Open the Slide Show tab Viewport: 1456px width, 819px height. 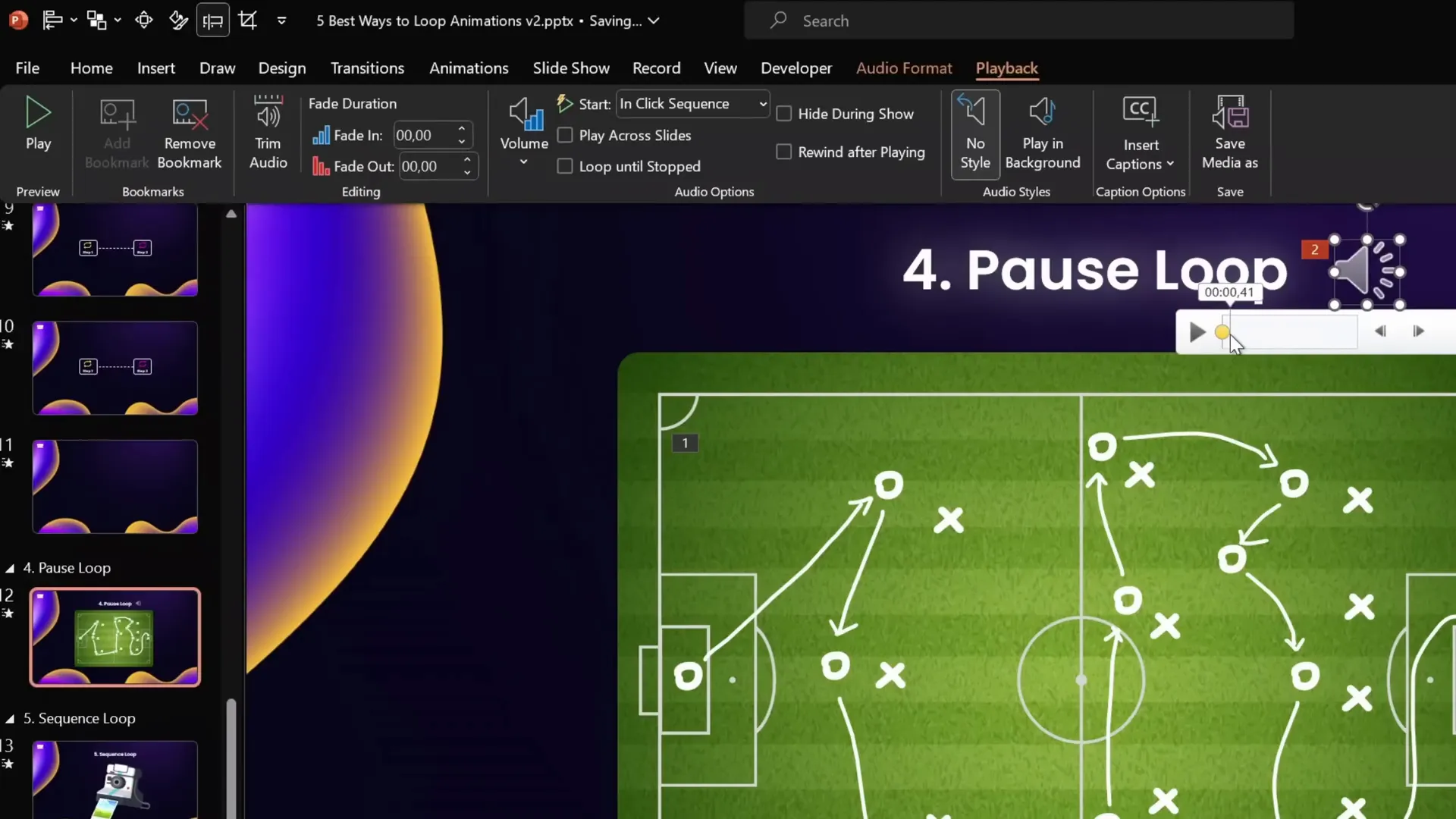tap(571, 68)
